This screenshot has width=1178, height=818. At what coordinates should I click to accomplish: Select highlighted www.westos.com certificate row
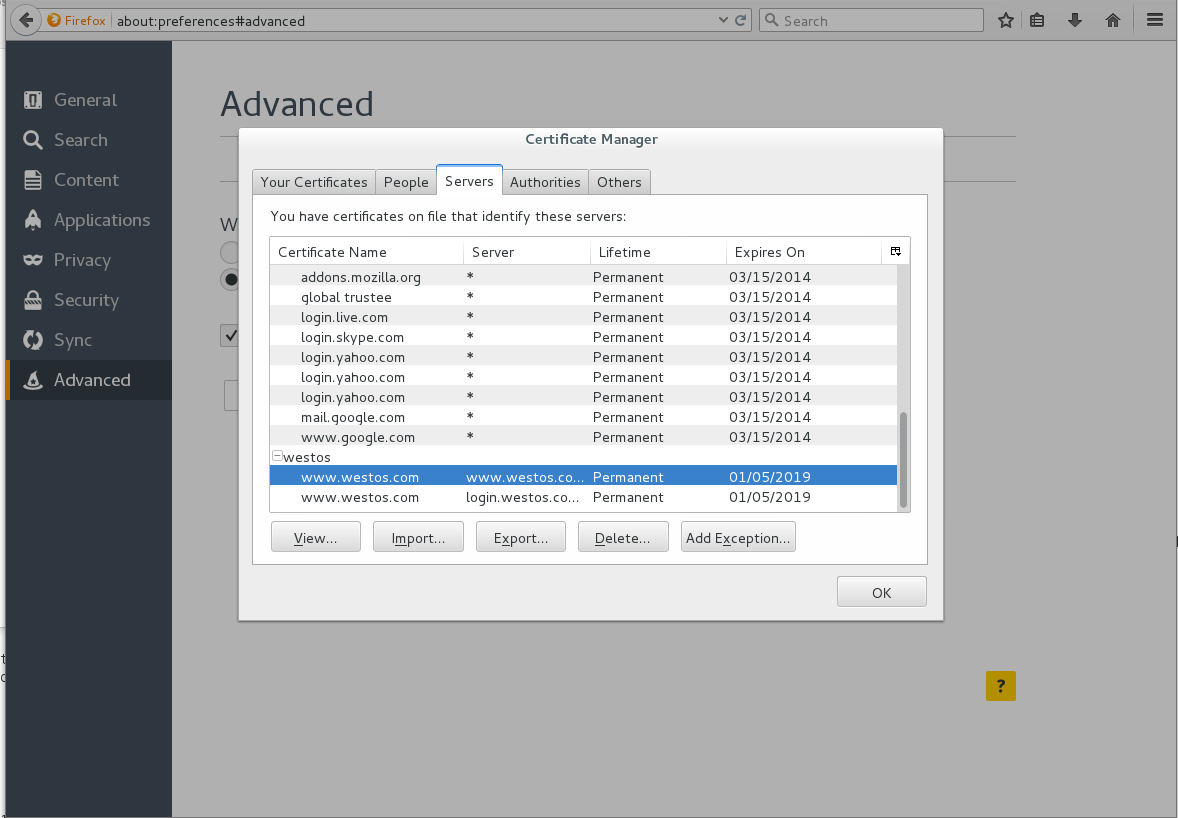coord(584,477)
